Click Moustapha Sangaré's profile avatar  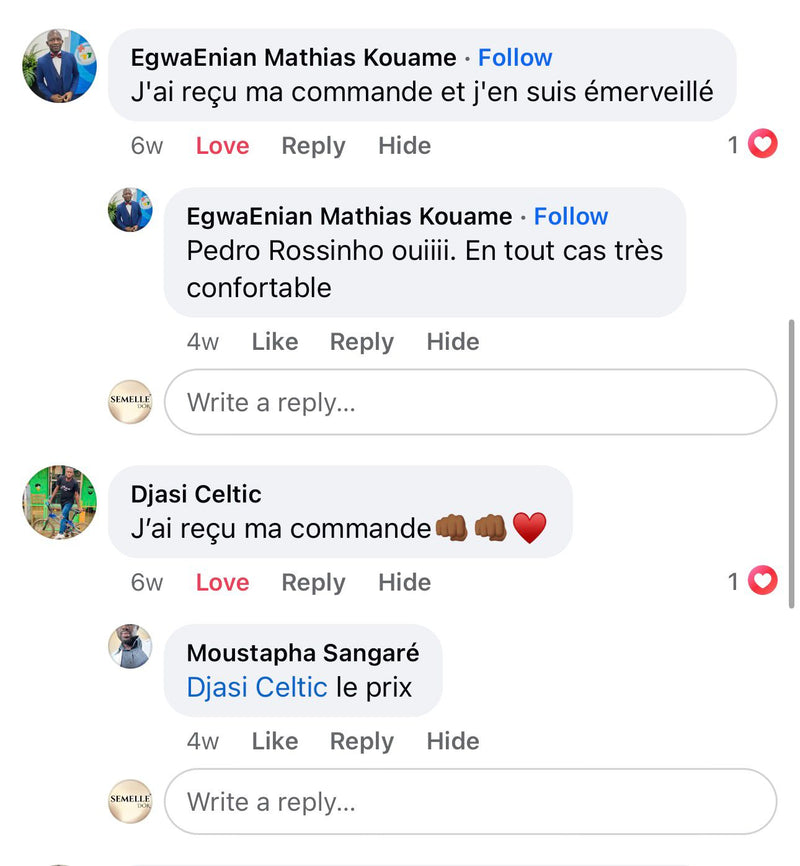tap(130, 647)
